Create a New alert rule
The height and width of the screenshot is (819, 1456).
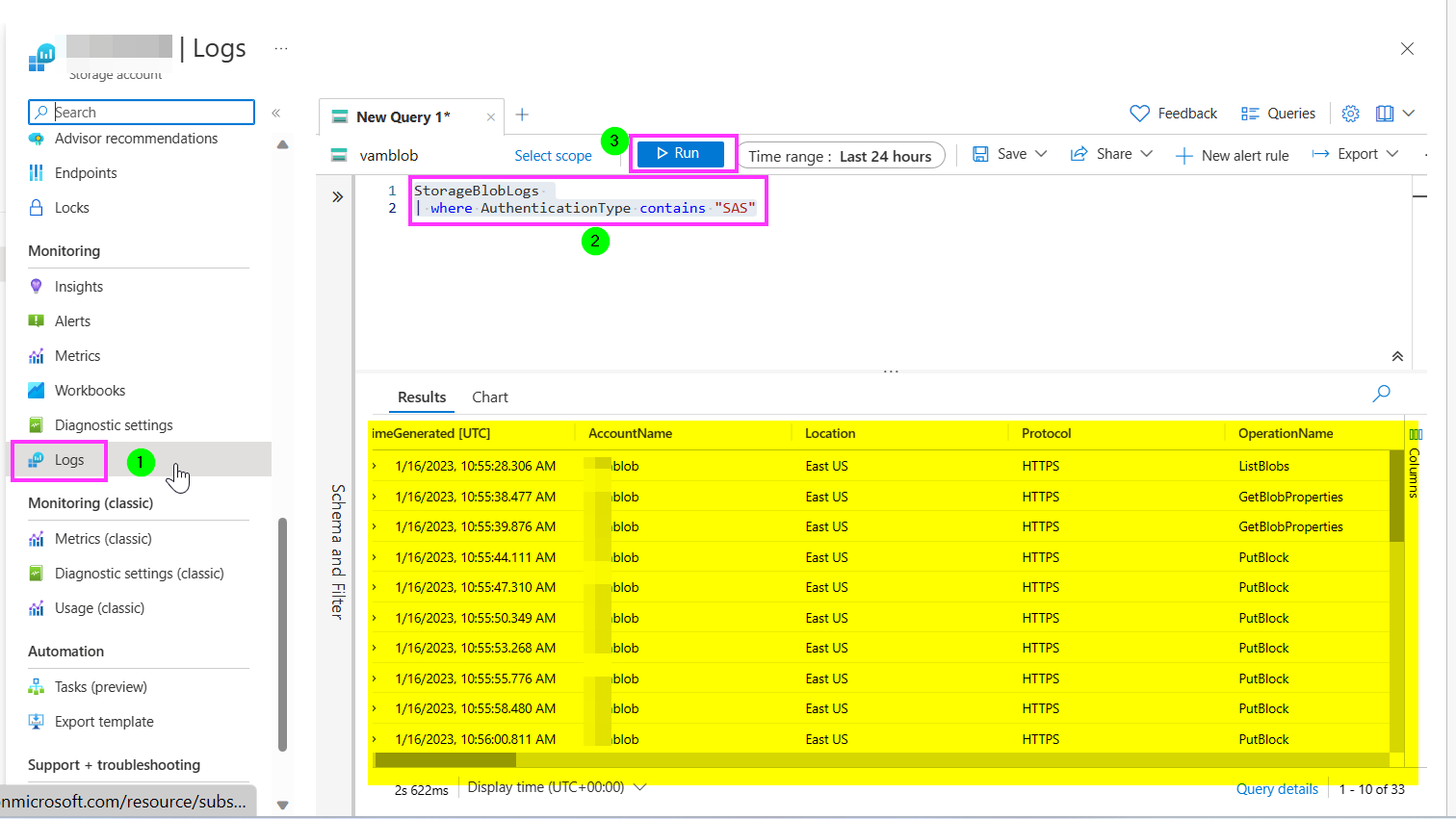pos(1233,155)
